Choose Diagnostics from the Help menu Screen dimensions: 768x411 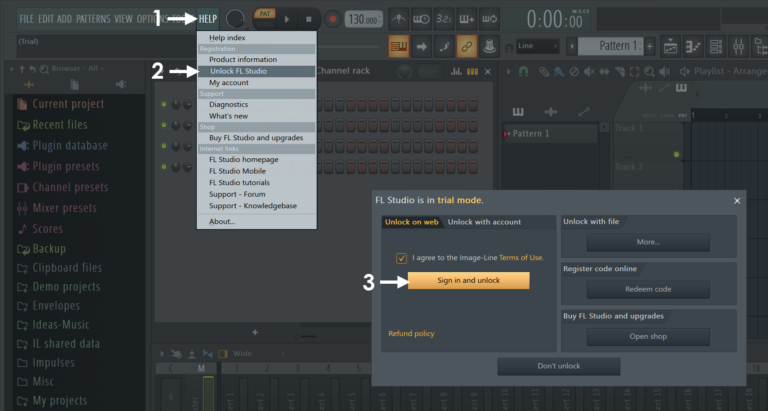pyautogui.click(x=257, y=104)
